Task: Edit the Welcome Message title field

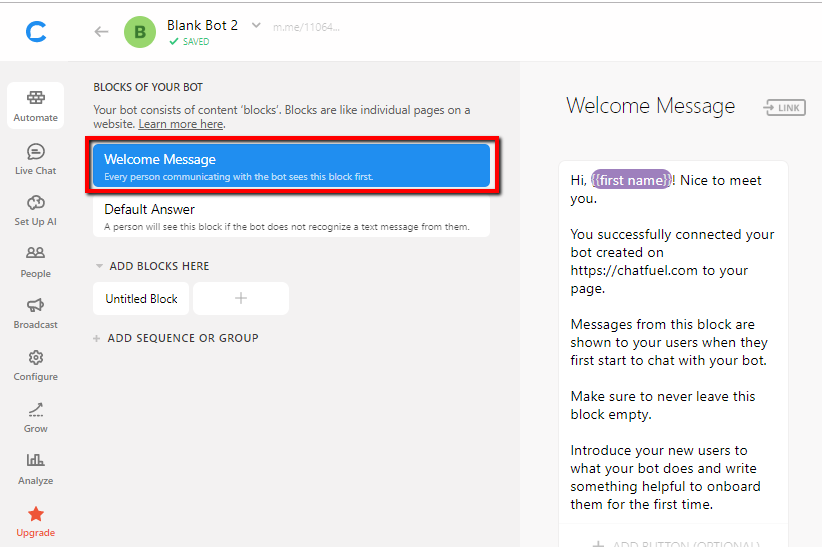Action: (651, 106)
